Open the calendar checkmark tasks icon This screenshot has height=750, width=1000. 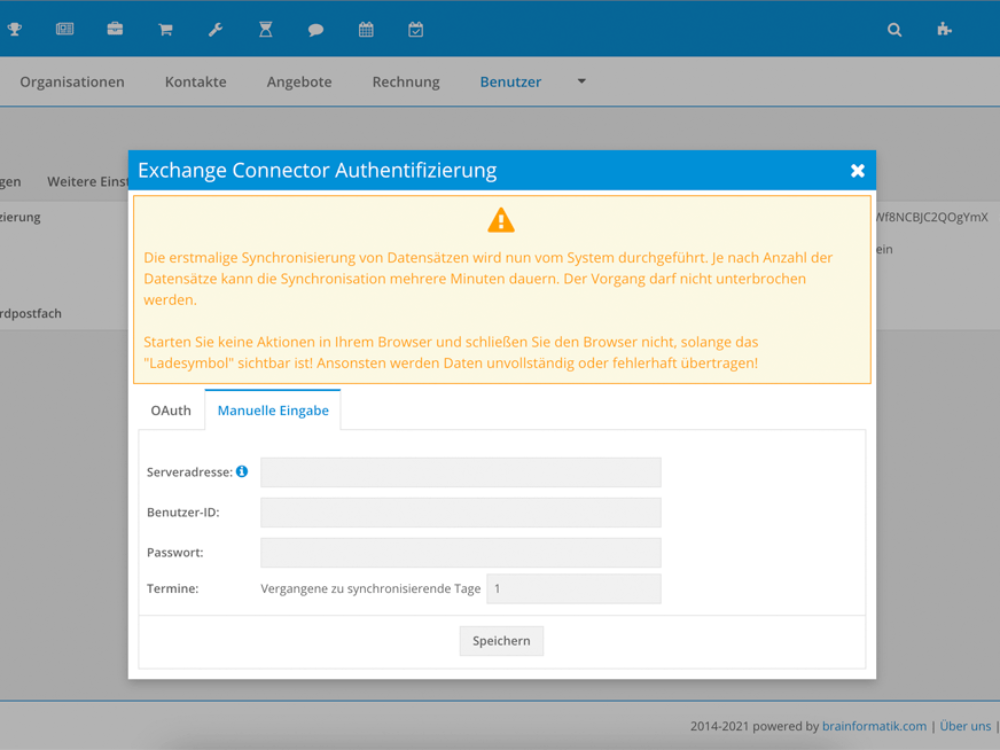(416, 30)
